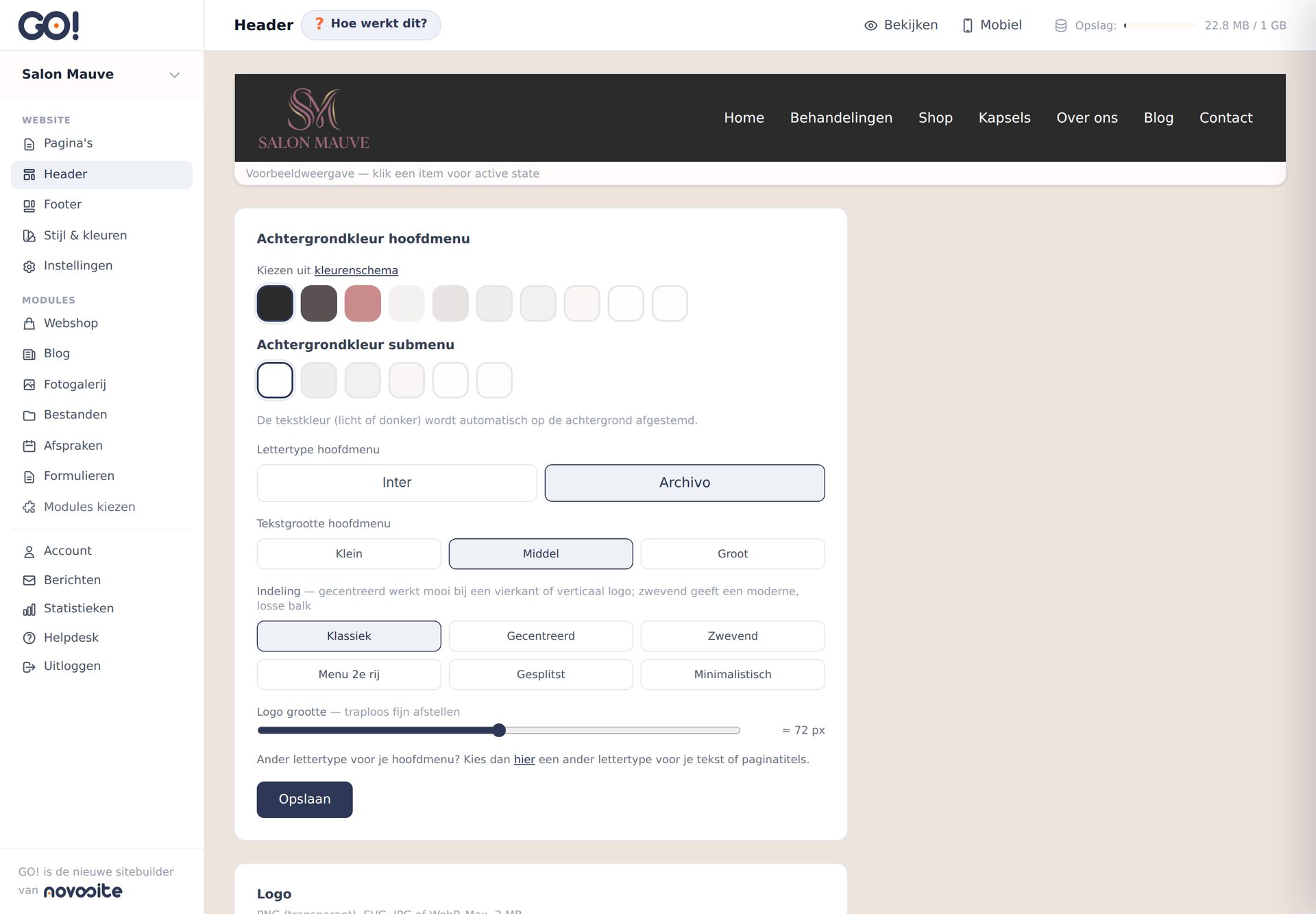Viewport: 1316px width, 914px height.
Task: Open the Webshop bag icon
Action: point(29,324)
